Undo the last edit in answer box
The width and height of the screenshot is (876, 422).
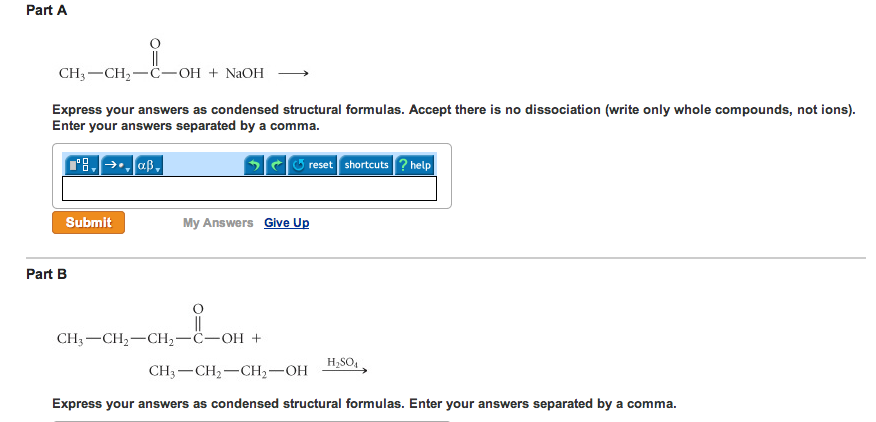tap(254, 165)
